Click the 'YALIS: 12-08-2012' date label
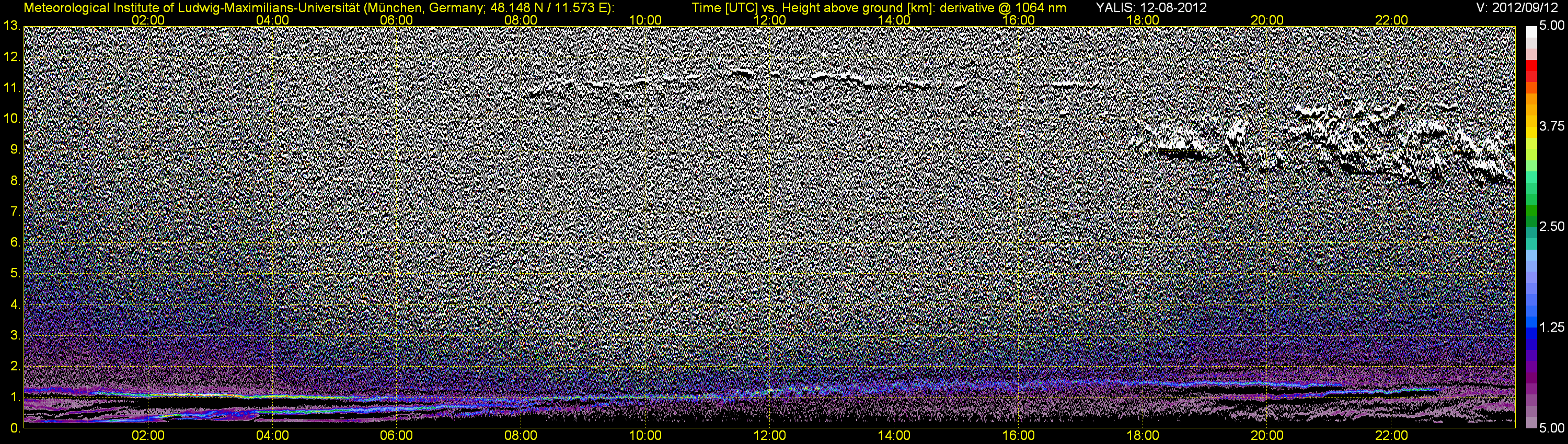 (1151, 8)
